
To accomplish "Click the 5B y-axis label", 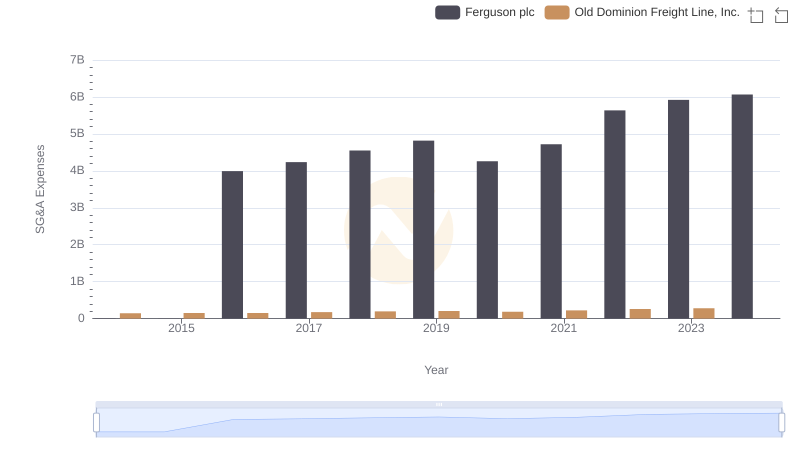I will coord(77,134).
